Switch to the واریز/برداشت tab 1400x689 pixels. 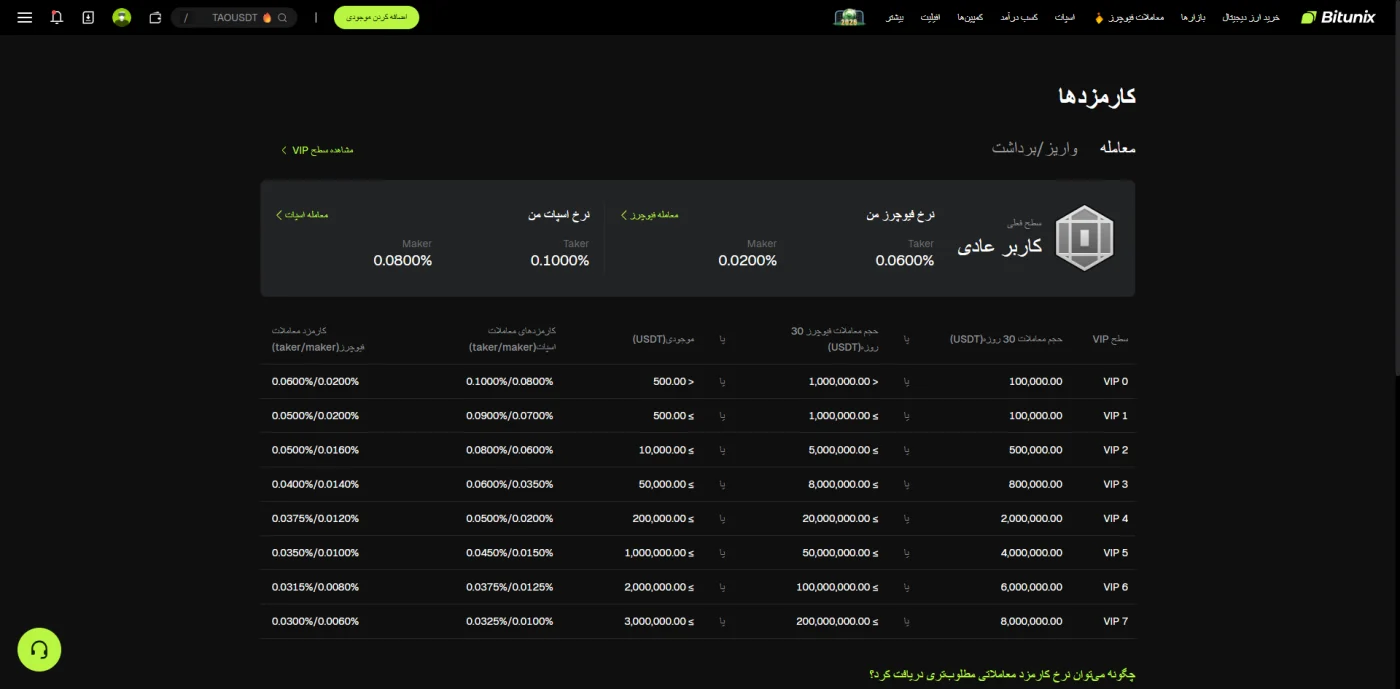coord(1035,148)
